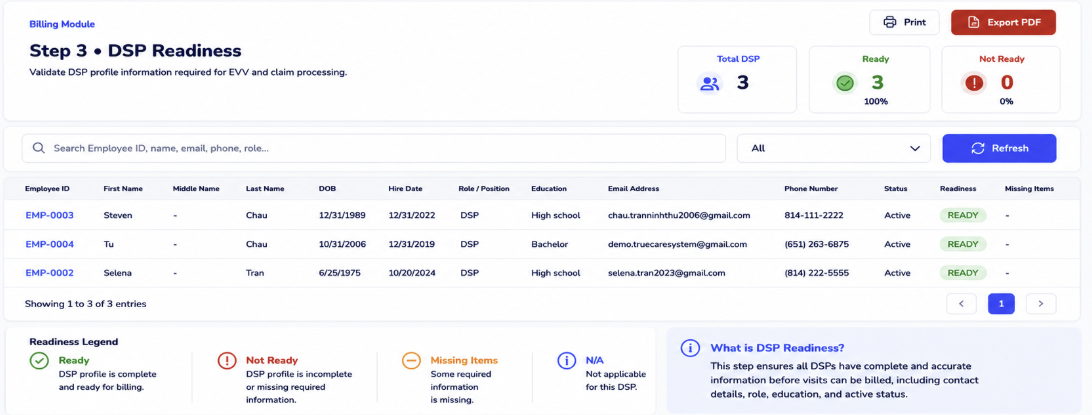Sort by Employee ID column header

point(47,189)
